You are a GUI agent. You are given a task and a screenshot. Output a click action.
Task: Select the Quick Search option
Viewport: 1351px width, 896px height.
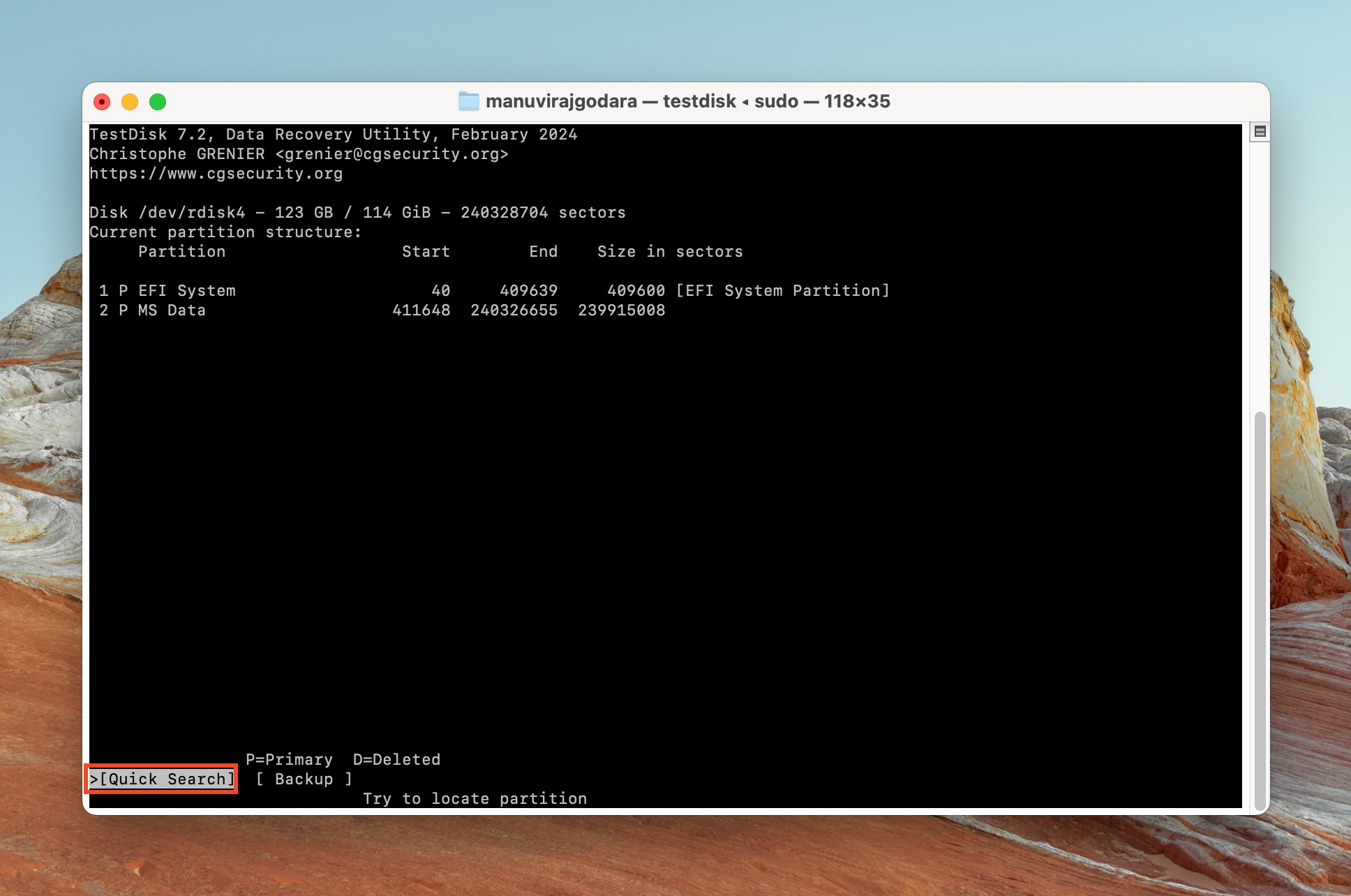162,779
